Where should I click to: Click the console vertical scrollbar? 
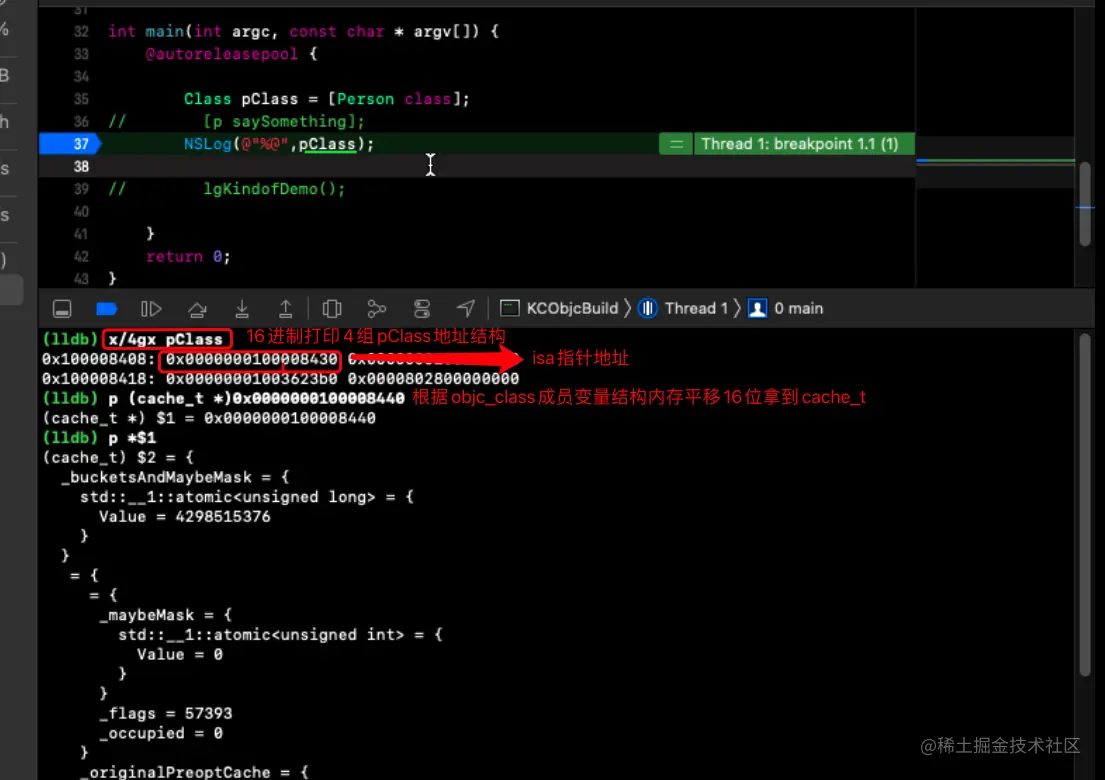tap(1085, 505)
